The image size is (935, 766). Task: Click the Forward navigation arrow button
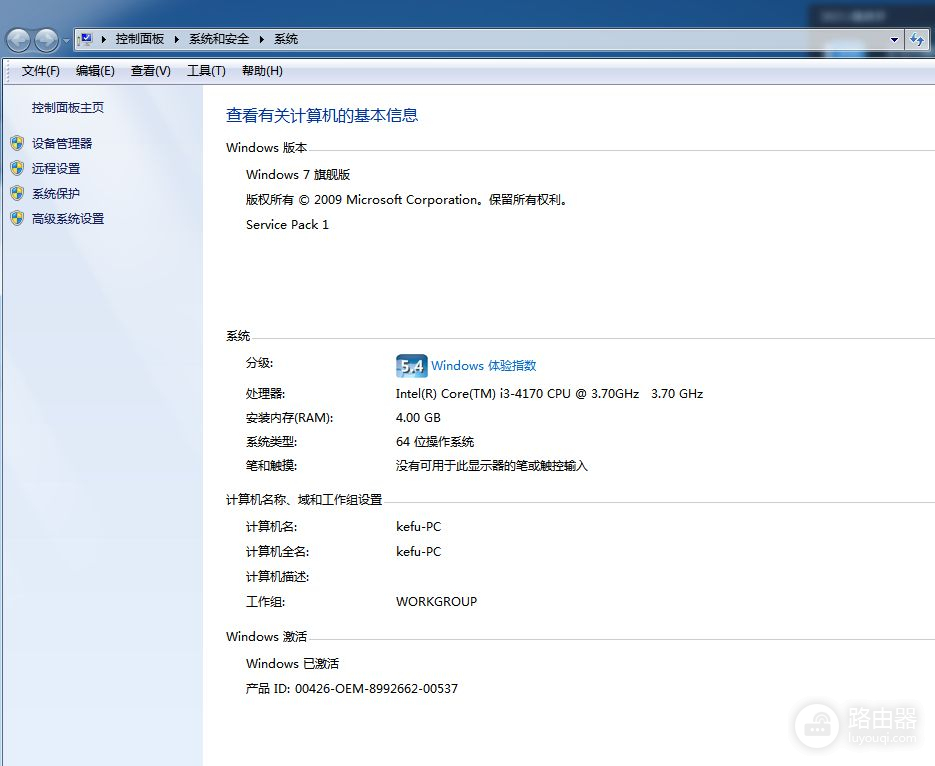pyautogui.click(x=46, y=40)
